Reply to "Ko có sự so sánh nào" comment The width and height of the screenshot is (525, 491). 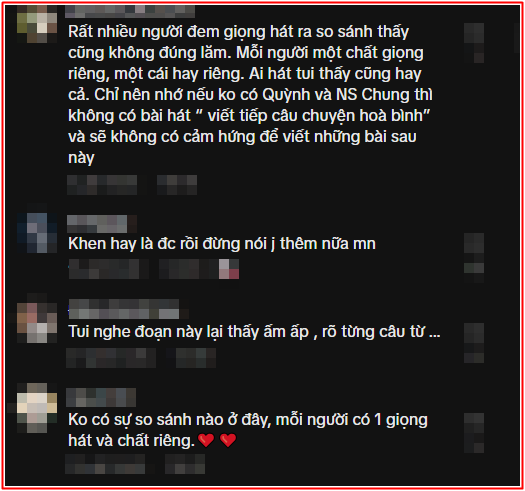tap(185, 464)
